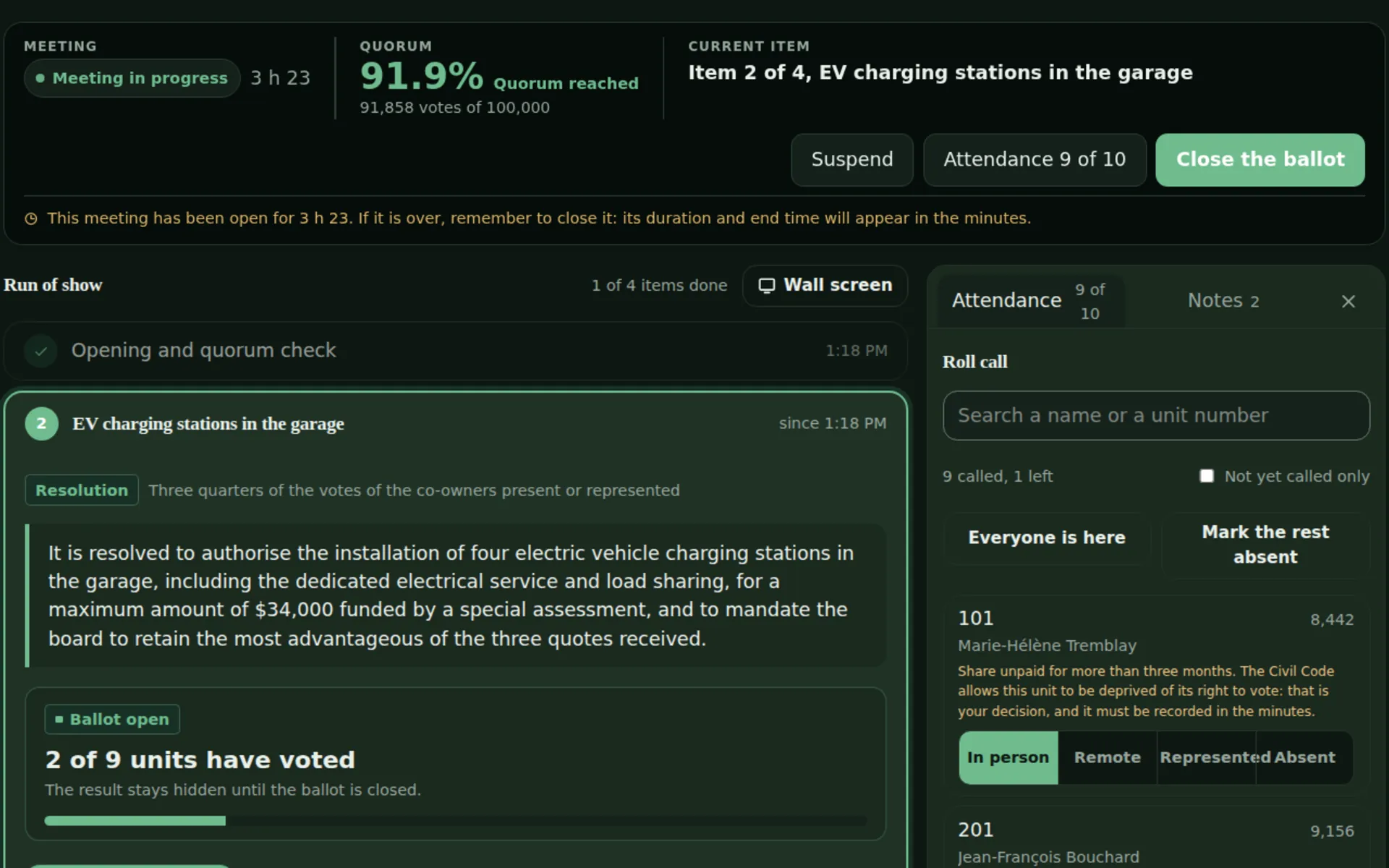
Task: Set unit 101 as Represented
Action: 1206,757
